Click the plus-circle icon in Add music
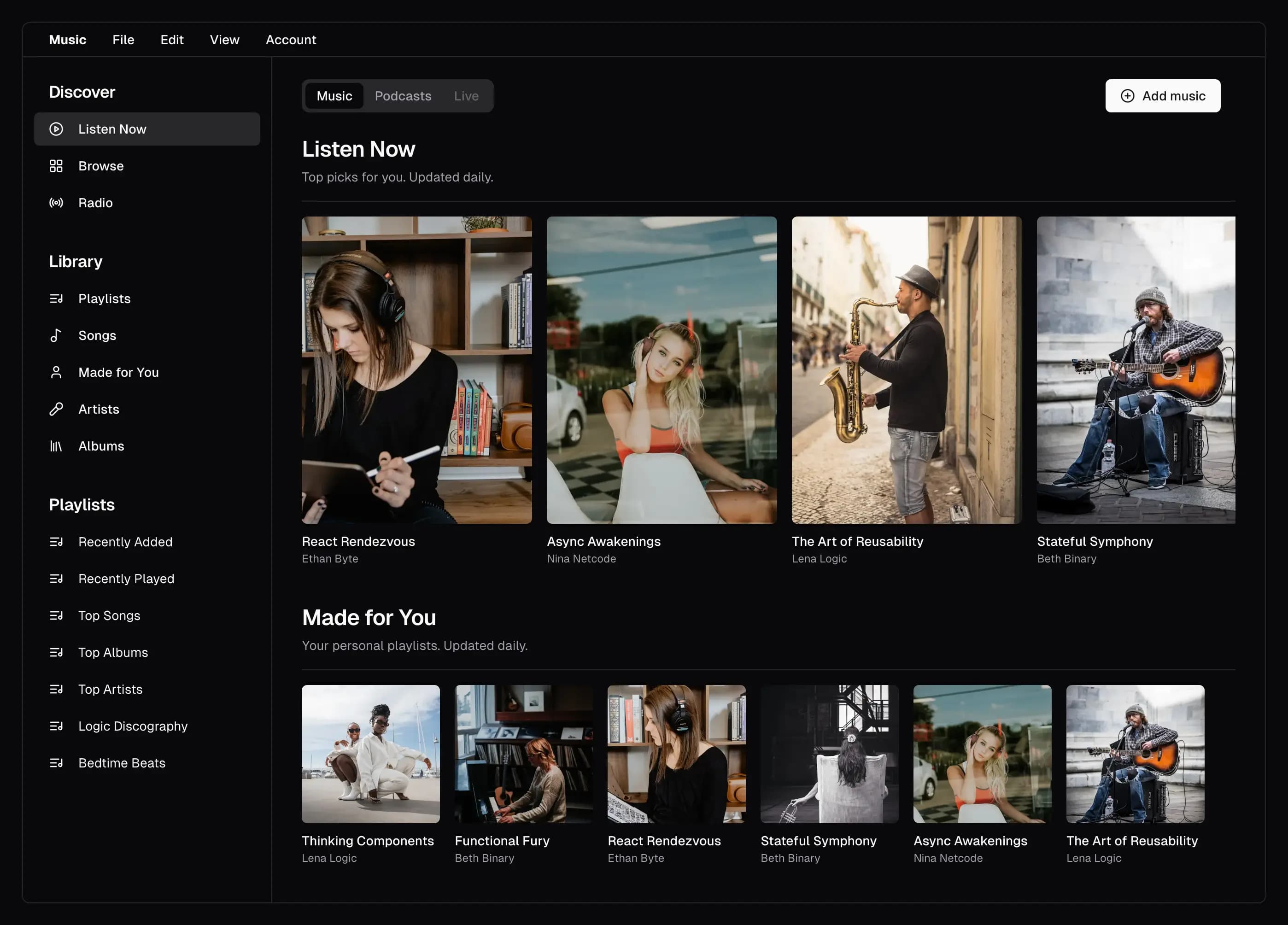This screenshot has width=1288, height=925. coord(1127,96)
